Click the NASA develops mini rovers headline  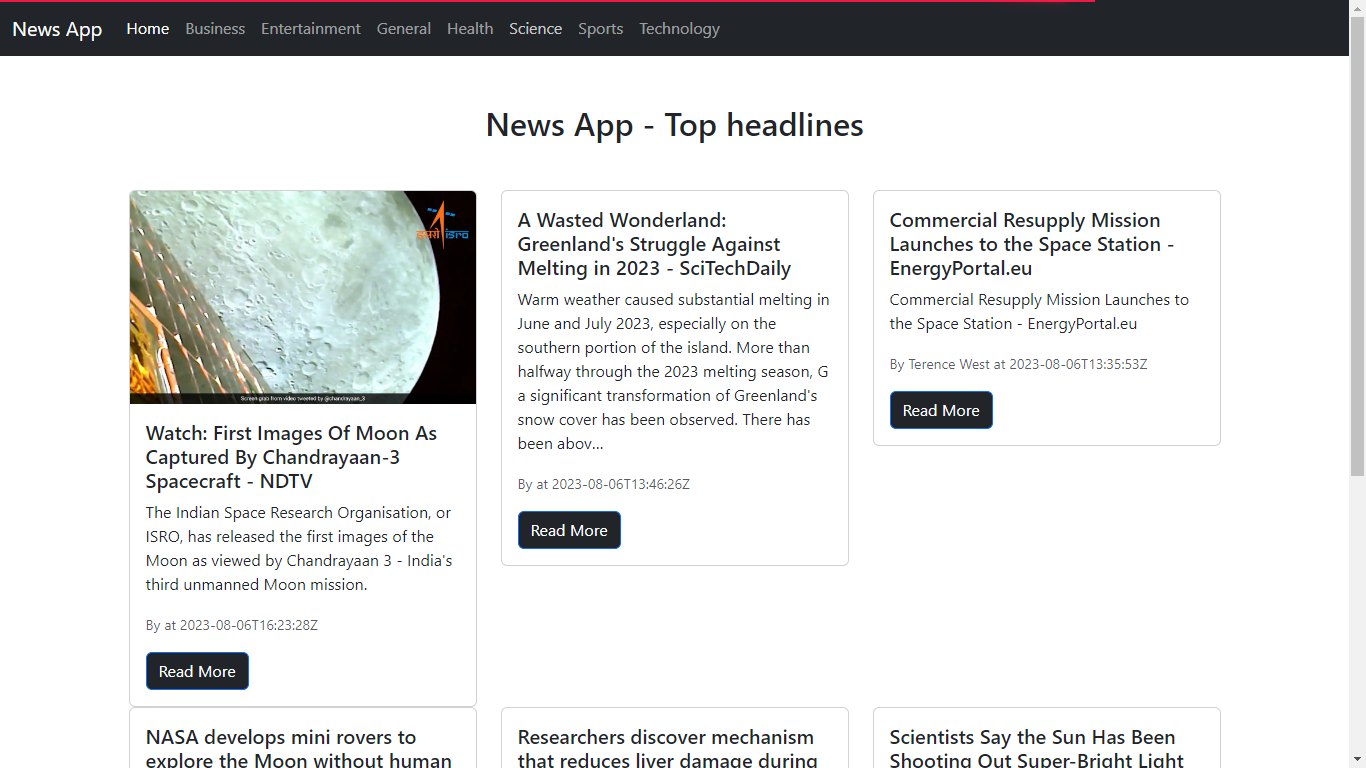299,748
